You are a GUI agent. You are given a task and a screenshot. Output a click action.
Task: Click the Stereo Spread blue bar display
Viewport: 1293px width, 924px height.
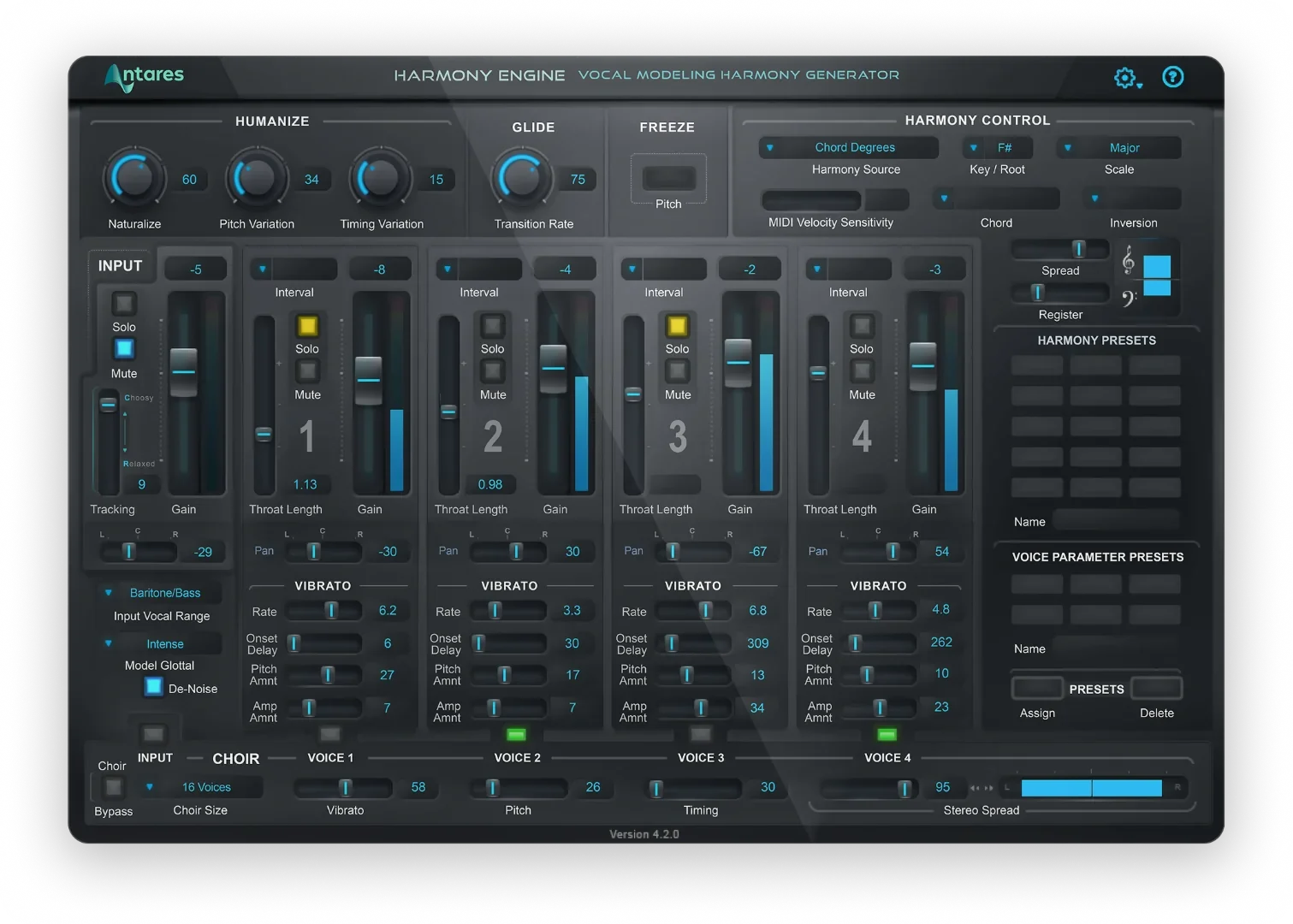[1092, 788]
